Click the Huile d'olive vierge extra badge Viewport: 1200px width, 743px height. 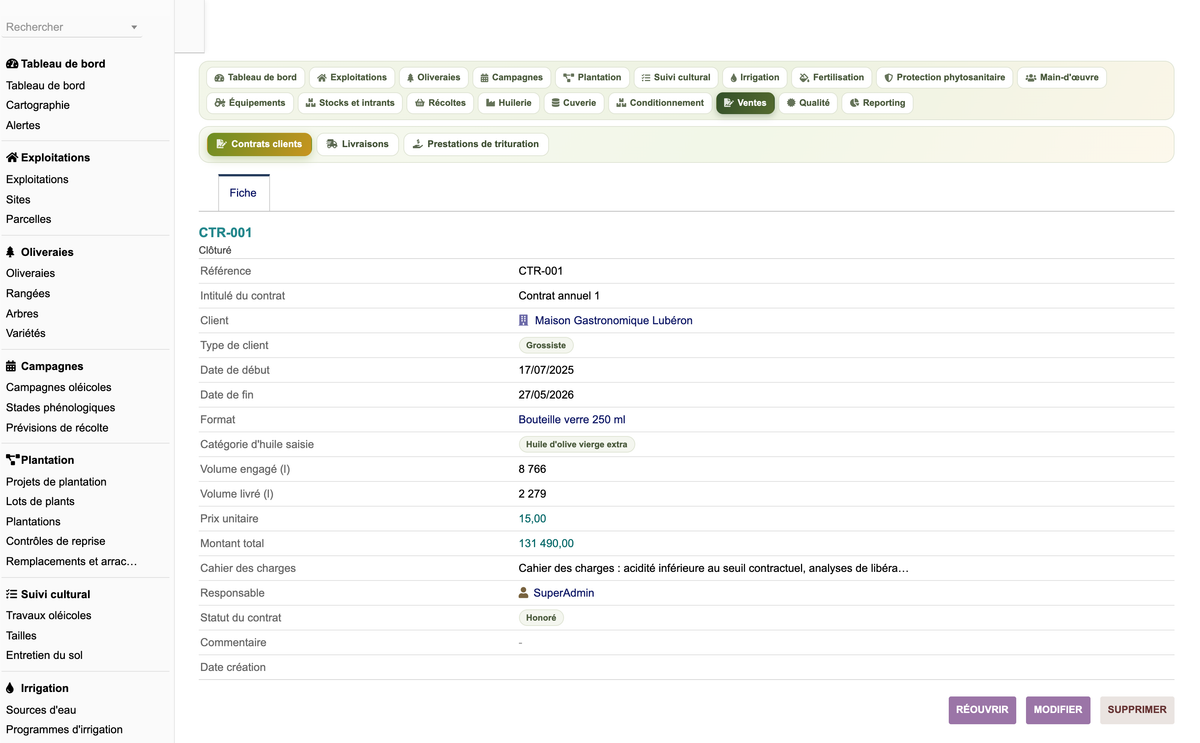coord(577,444)
